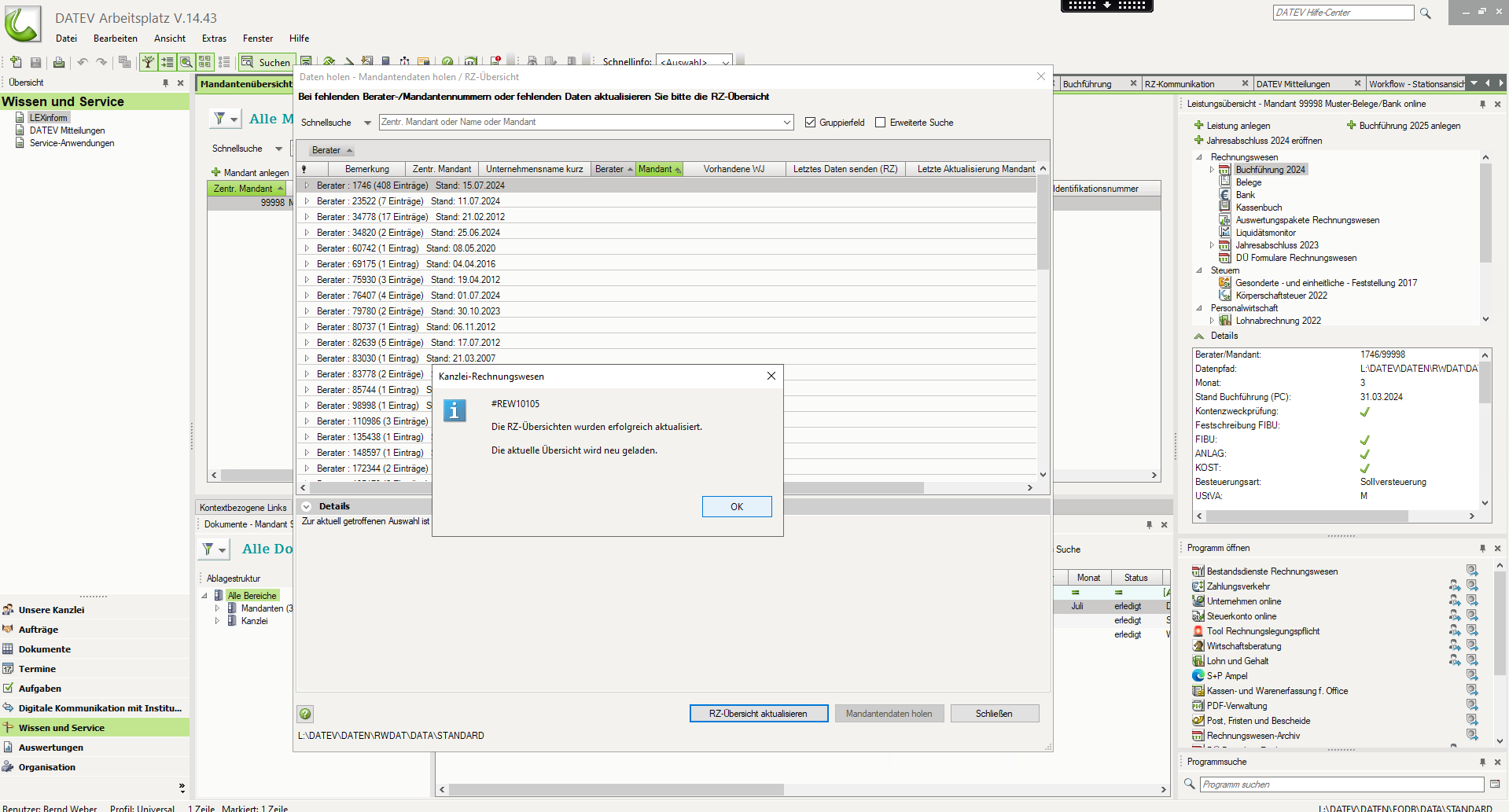1509x812 pixels.
Task: Pin the Programm öffnen panel
Action: (1482, 548)
